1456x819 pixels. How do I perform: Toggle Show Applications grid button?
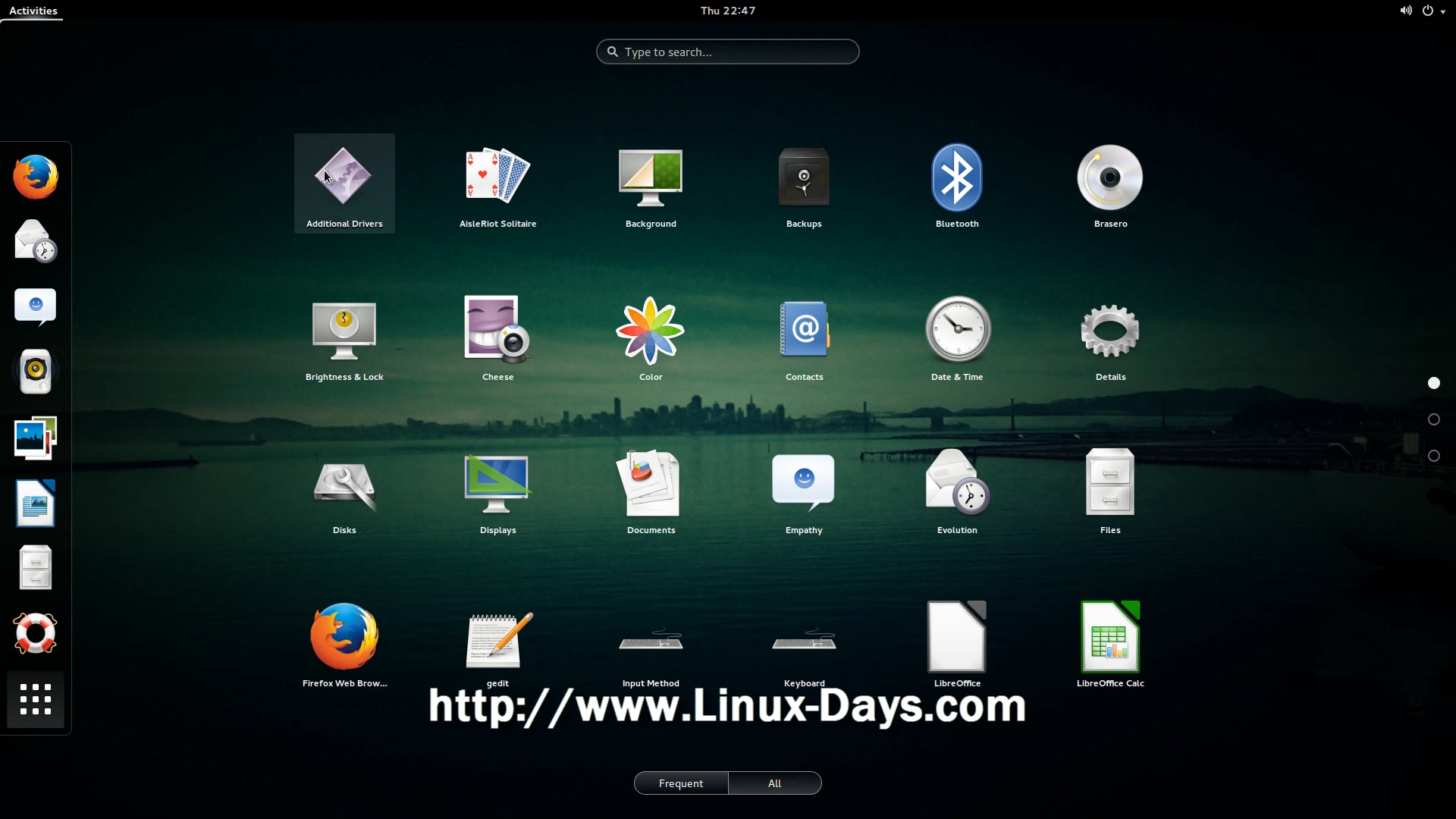[x=36, y=700]
